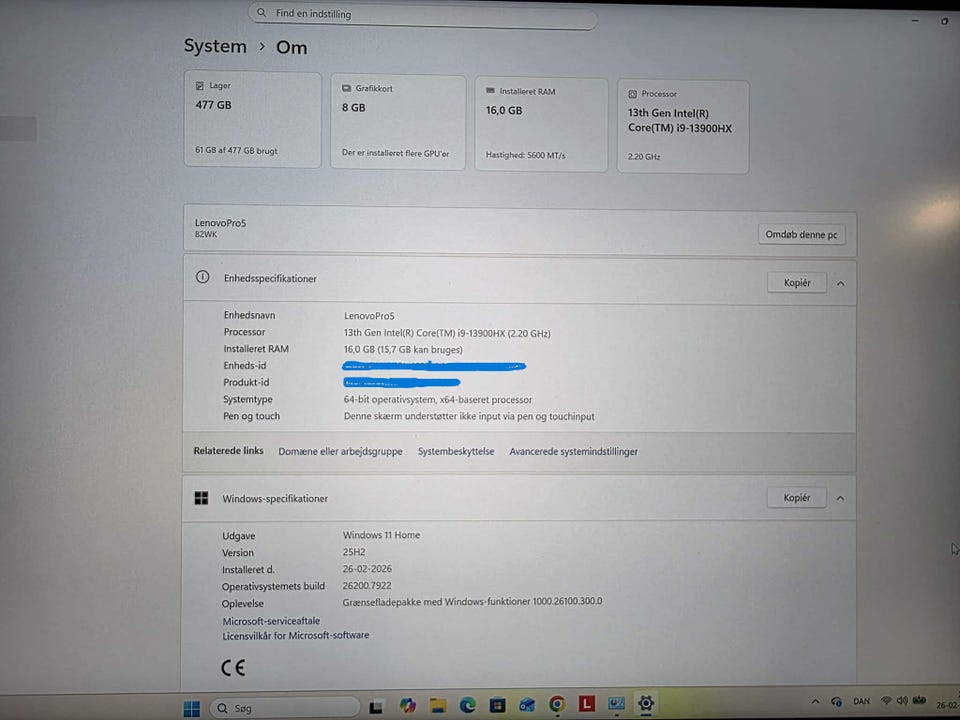Click 'Hastighed: 5600 MT/s' text
The width and height of the screenshot is (960, 720).
[525, 155]
